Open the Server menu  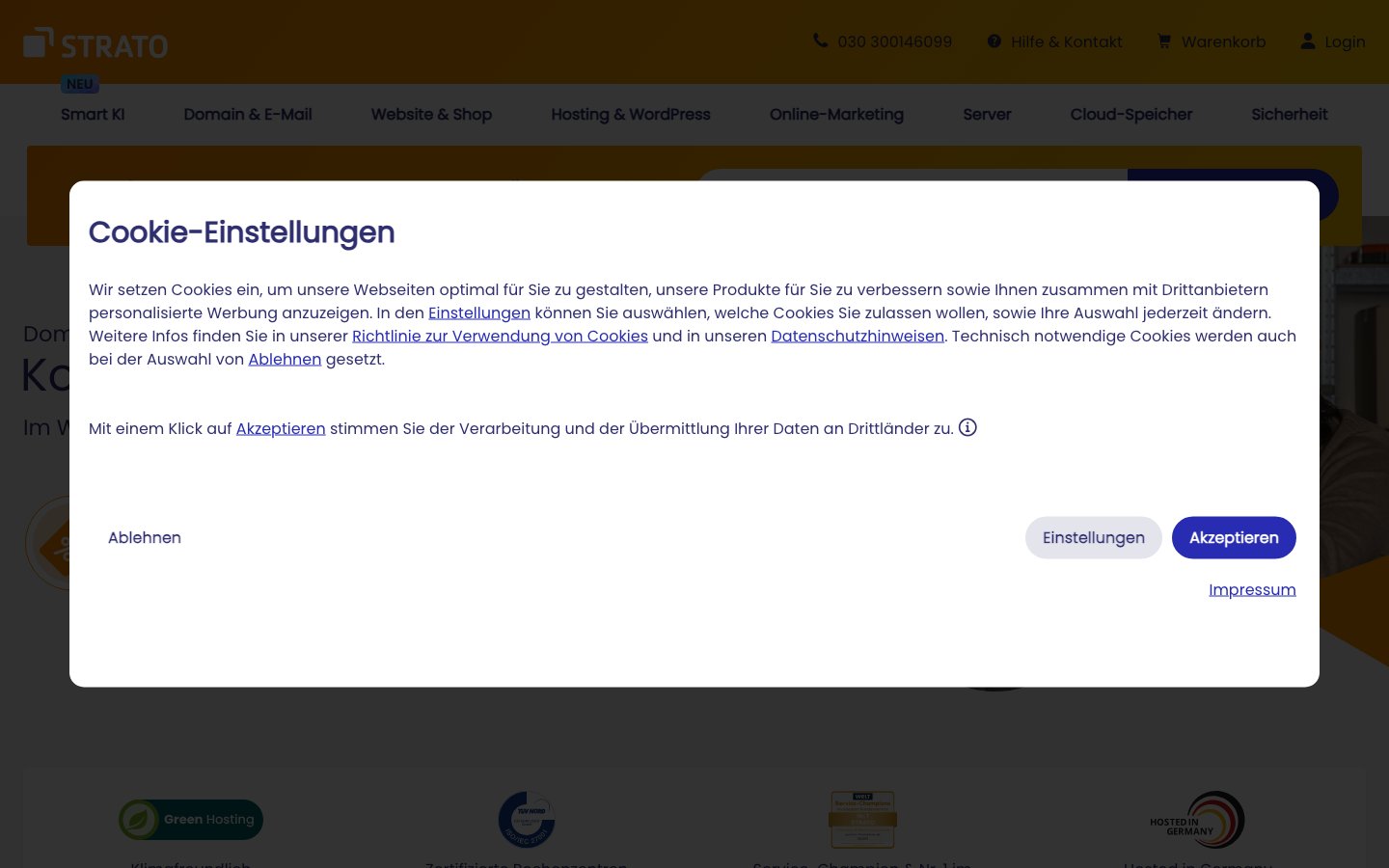pos(987,114)
